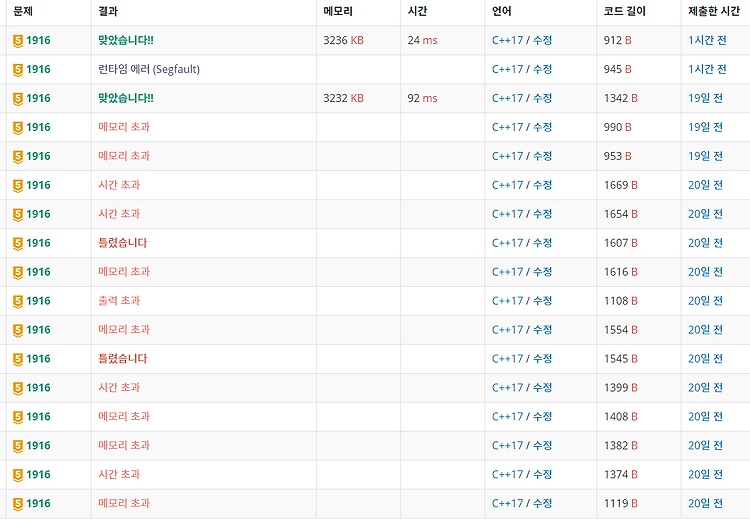The image size is (750, 525).
Task: Click the tier badge in the 990 B row
Action: click(x=18, y=128)
